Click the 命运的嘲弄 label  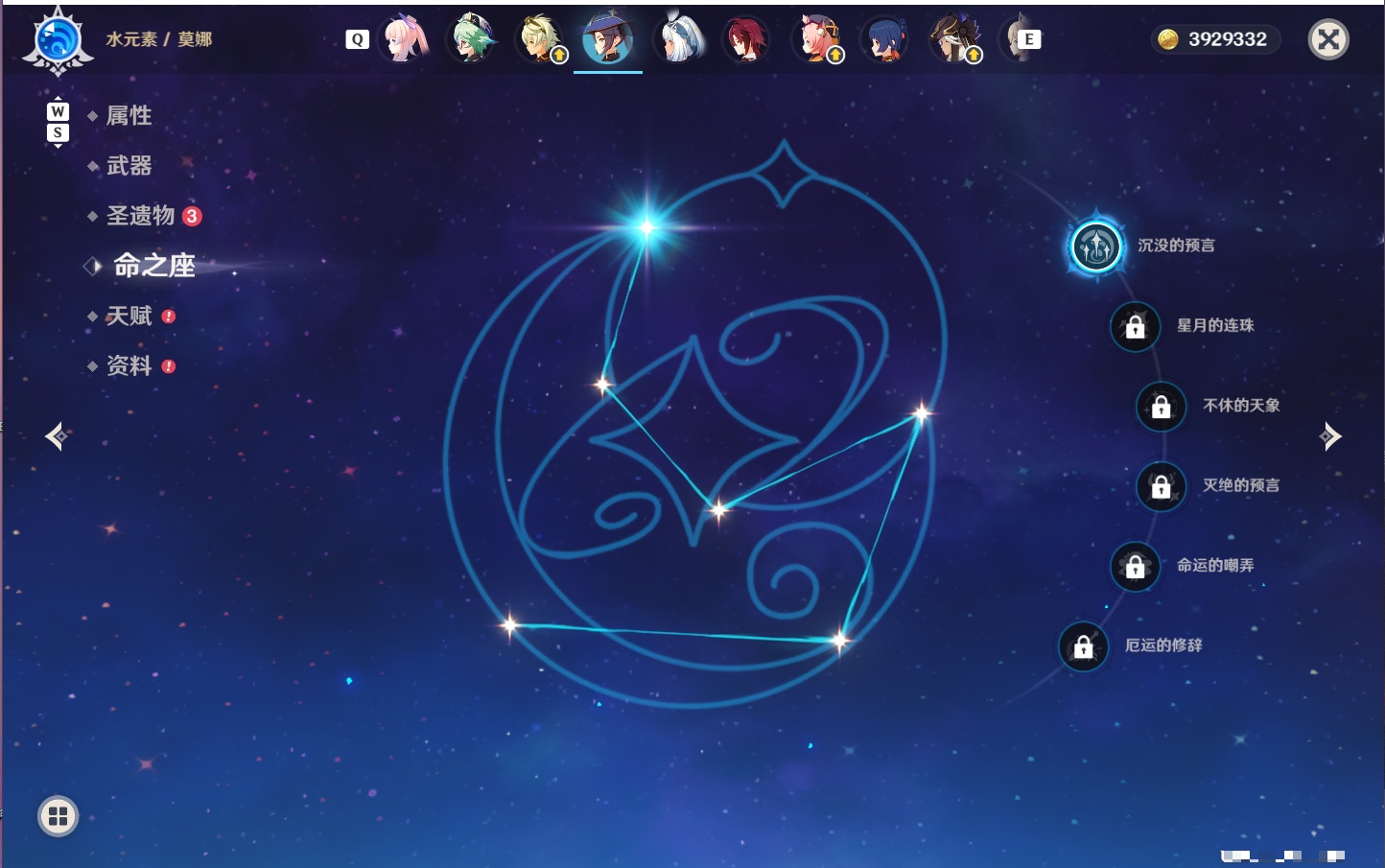click(x=1215, y=565)
